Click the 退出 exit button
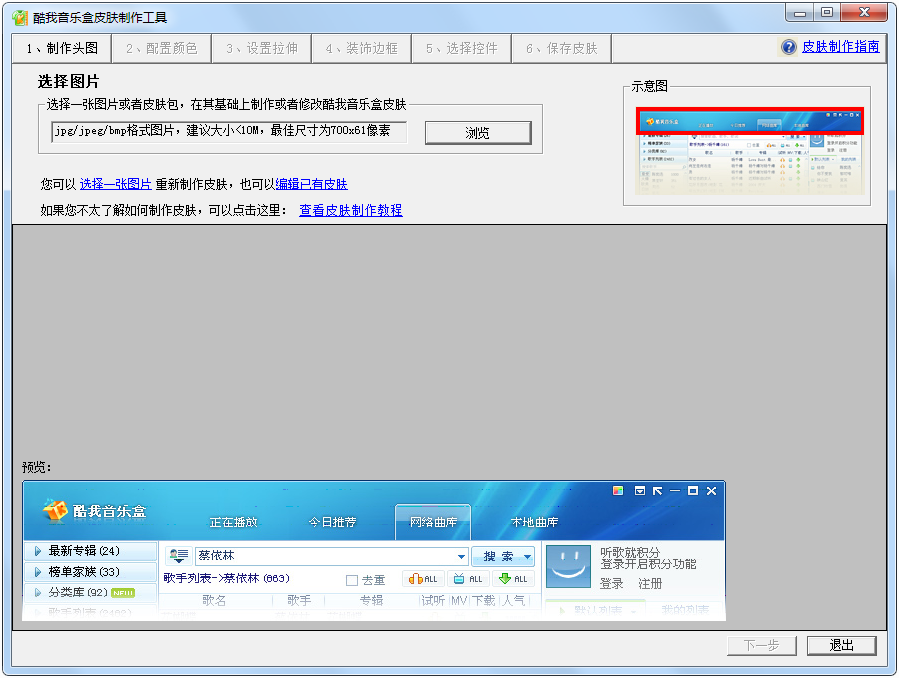The width and height of the screenshot is (899, 678). pyautogui.click(x=841, y=645)
